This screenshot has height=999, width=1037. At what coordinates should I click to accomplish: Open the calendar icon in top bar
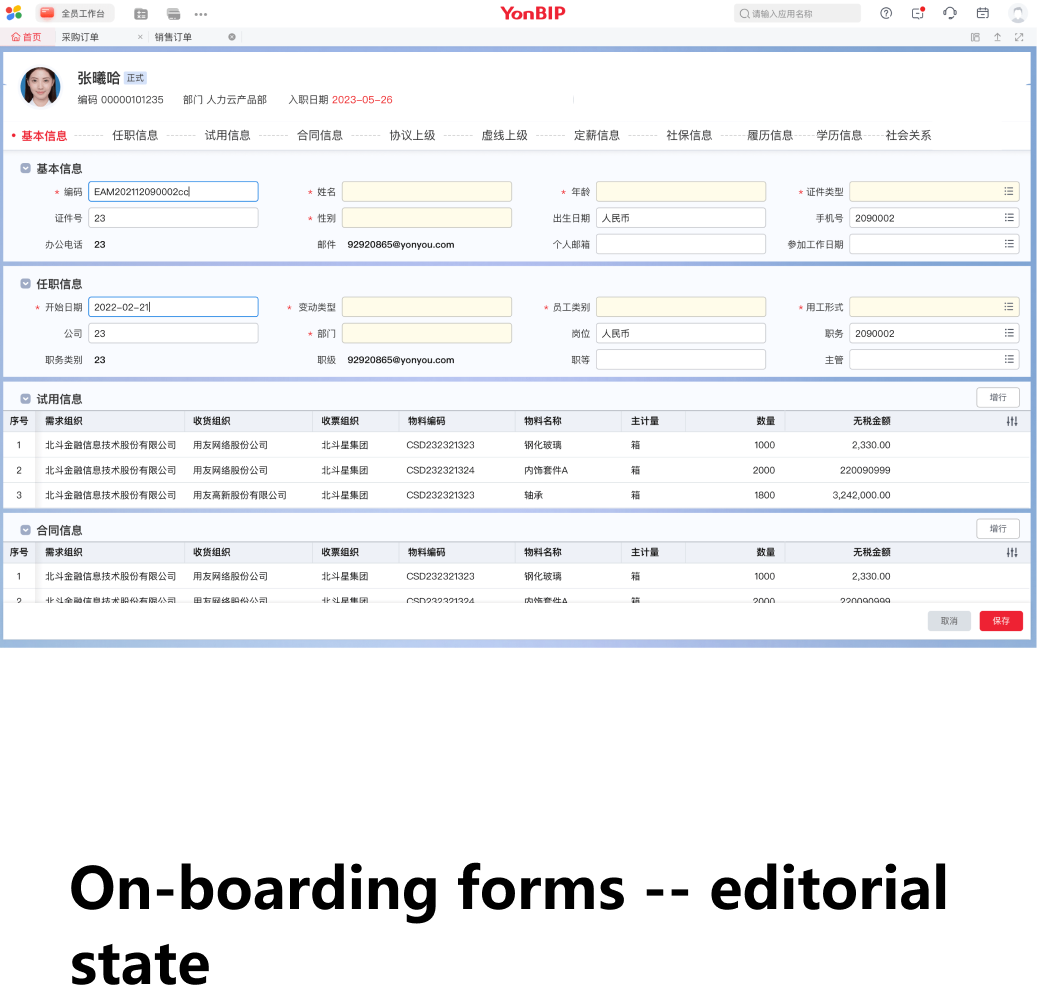tap(983, 13)
